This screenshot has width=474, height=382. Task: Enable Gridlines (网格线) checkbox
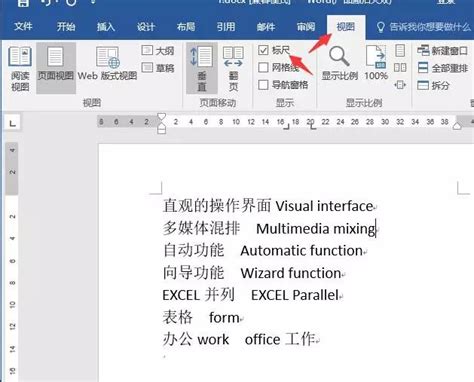point(263,67)
